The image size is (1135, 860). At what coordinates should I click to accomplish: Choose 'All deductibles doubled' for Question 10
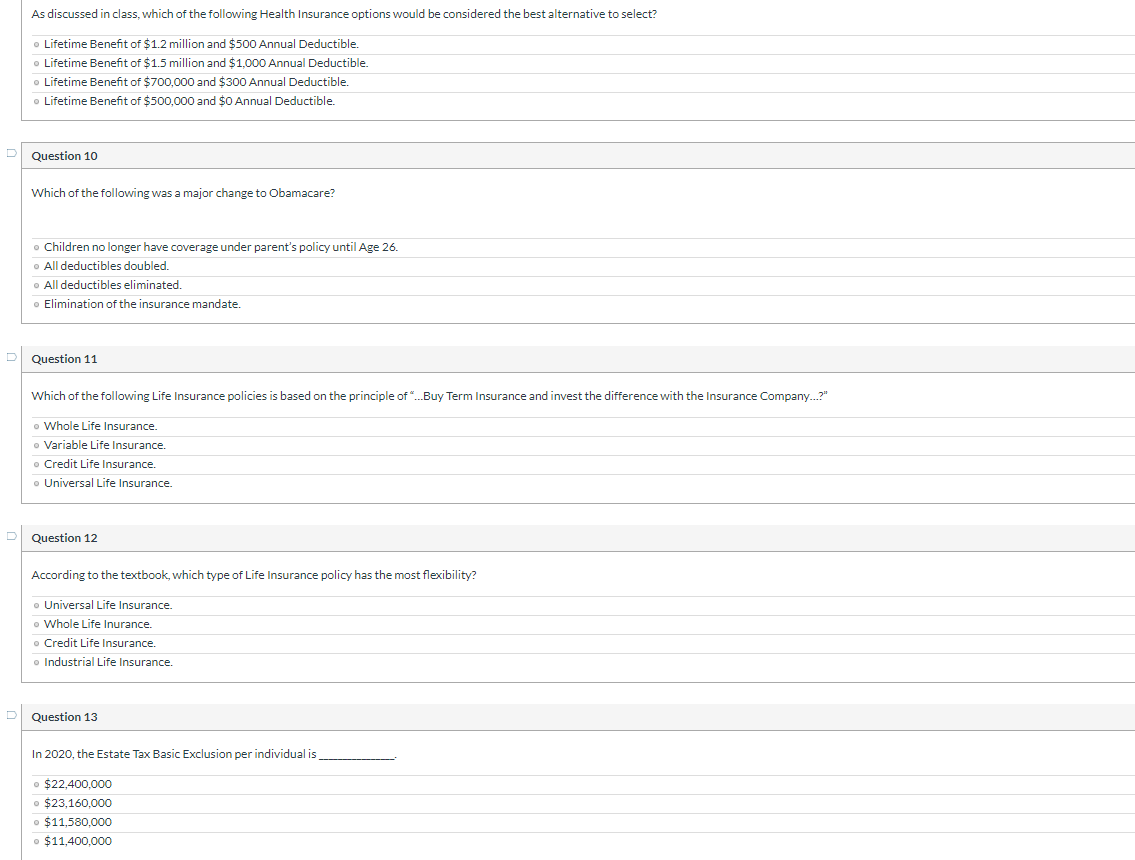(34, 266)
